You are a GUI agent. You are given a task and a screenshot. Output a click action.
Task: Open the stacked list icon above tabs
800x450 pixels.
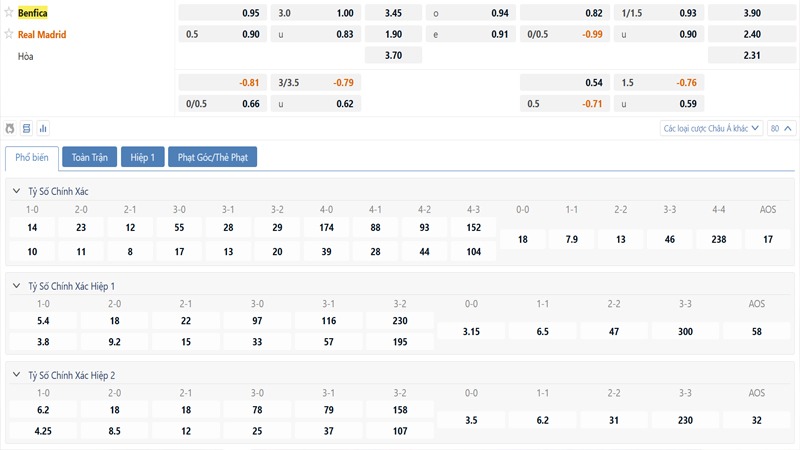click(x=27, y=129)
